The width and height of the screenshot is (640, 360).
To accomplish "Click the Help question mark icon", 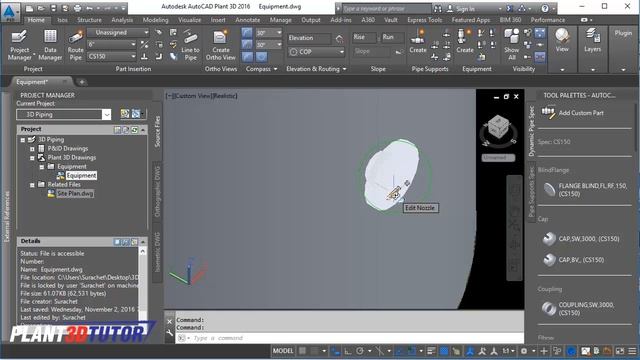I will (545, 8).
